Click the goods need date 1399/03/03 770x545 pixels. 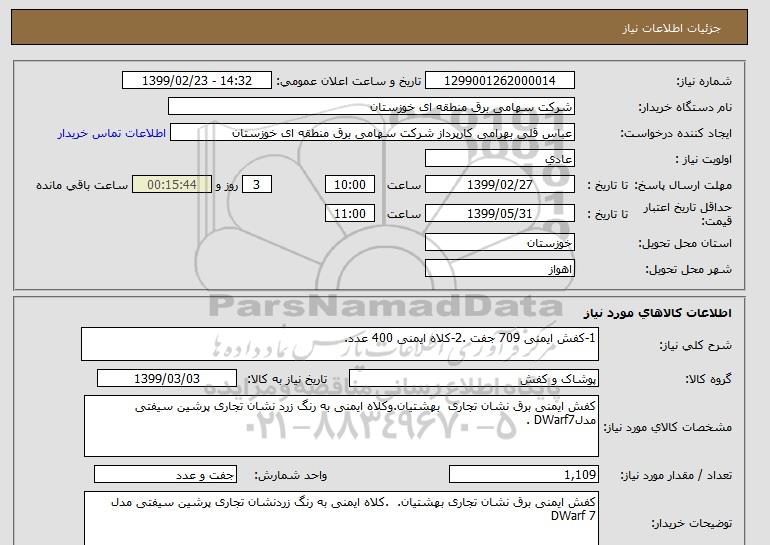click(x=167, y=378)
